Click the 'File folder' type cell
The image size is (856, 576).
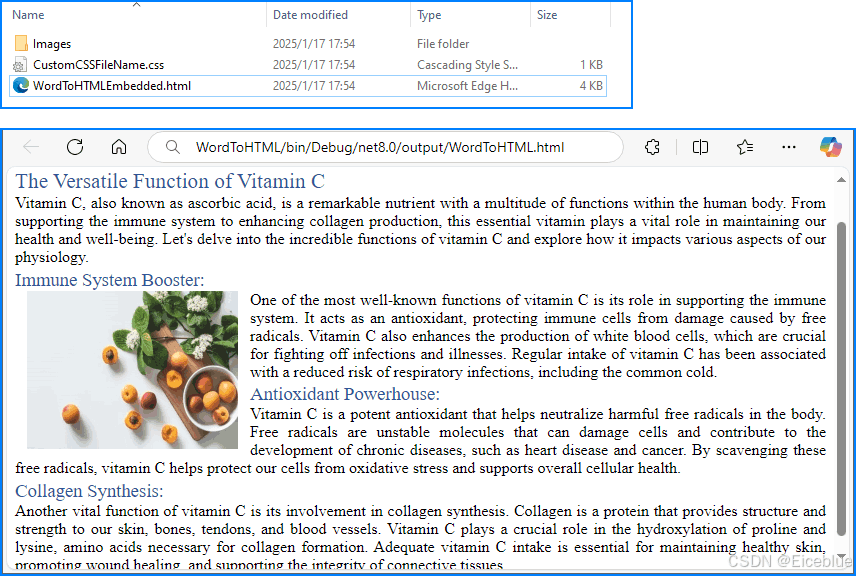click(443, 44)
